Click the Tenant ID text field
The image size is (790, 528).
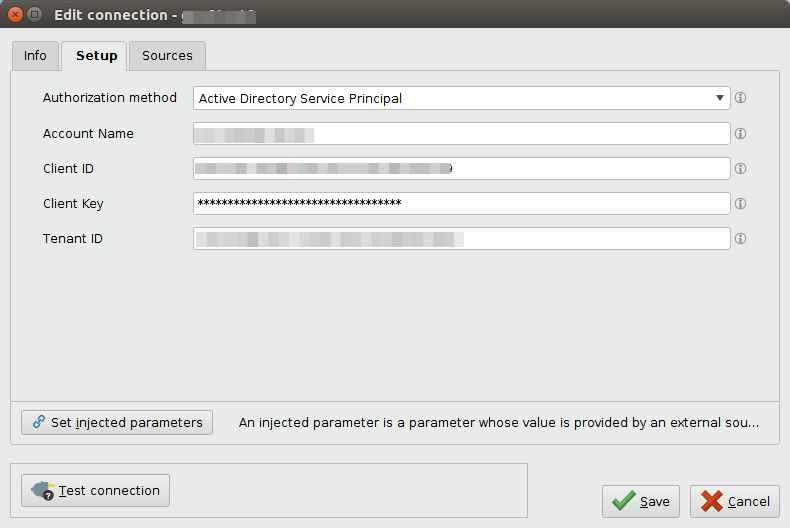(x=461, y=239)
